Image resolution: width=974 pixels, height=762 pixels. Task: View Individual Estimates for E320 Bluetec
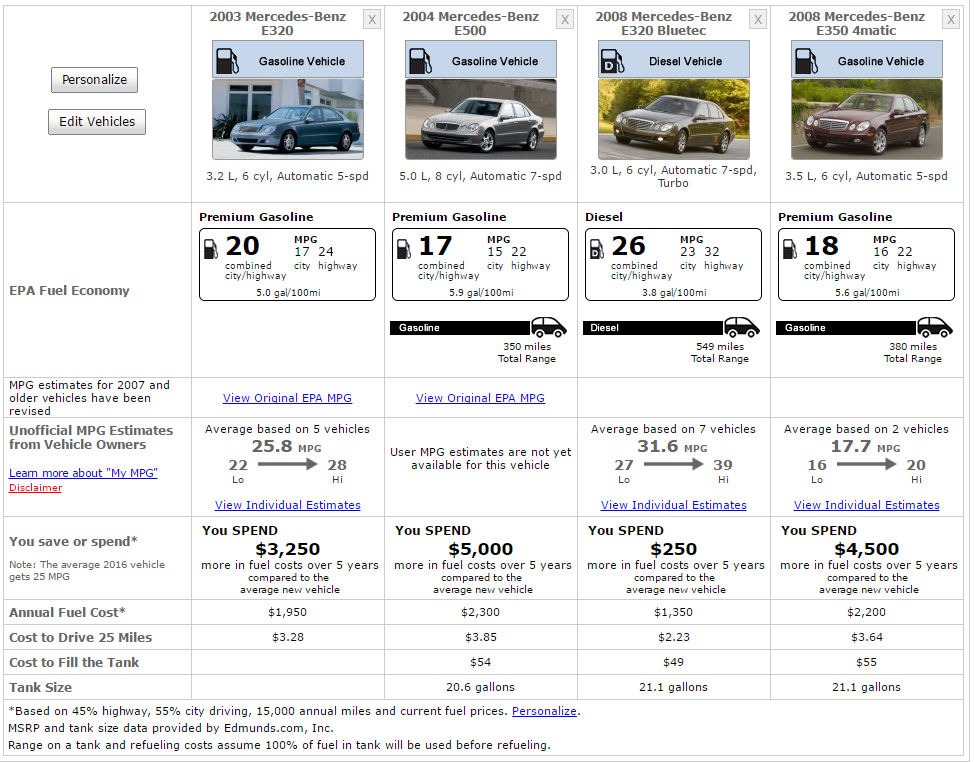674,505
